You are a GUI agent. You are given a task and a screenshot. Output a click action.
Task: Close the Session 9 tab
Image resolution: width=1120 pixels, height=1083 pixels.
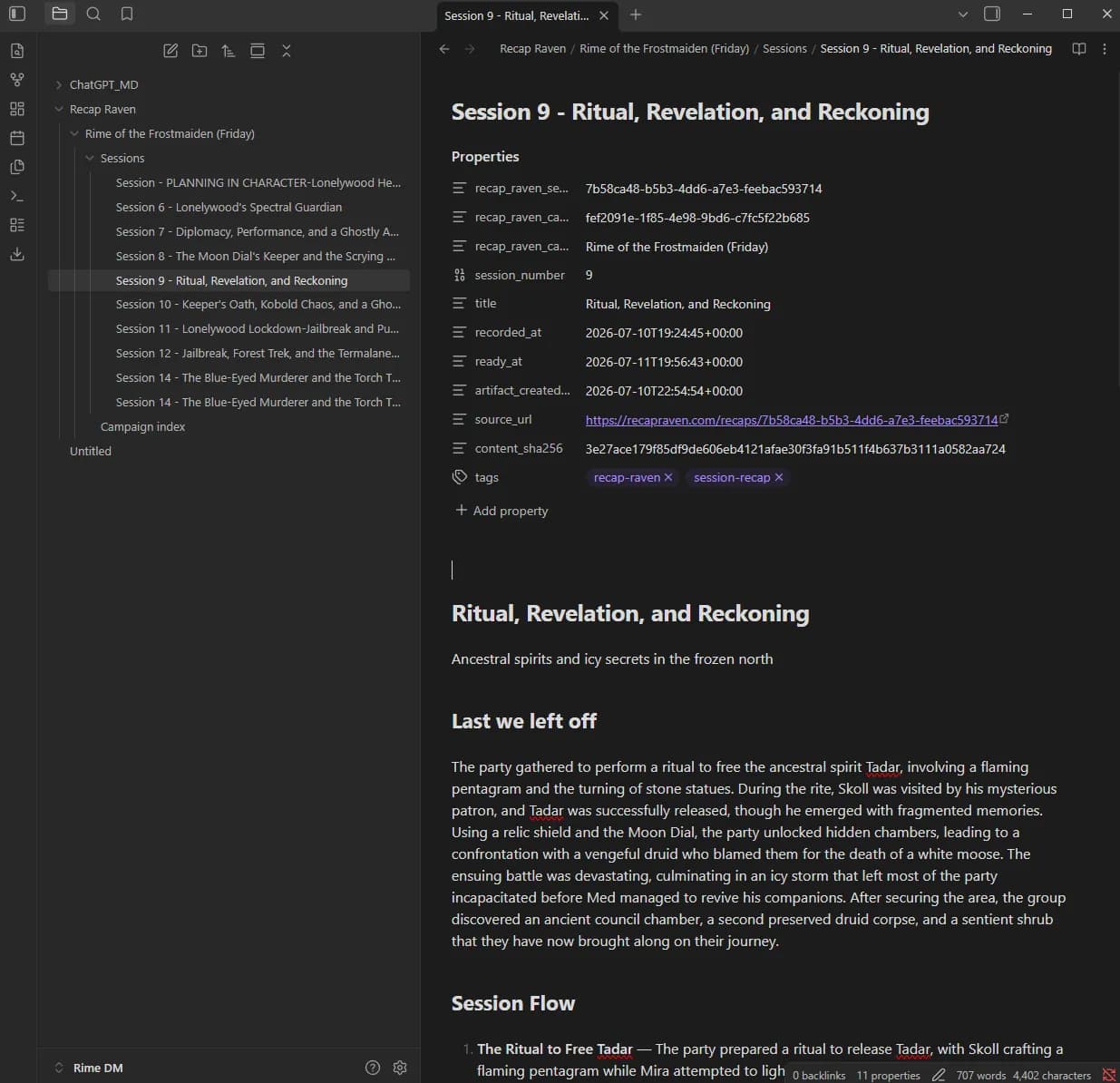pyautogui.click(x=604, y=15)
